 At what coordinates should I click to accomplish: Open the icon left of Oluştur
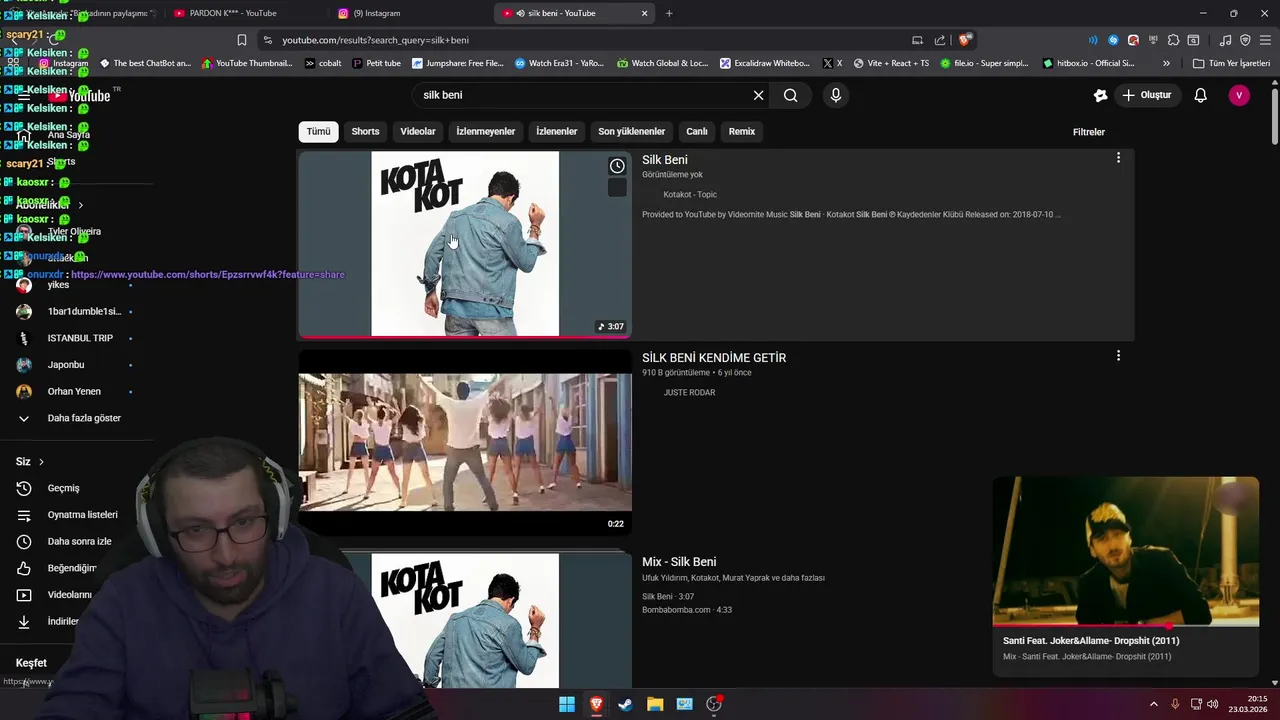[x=1100, y=95]
